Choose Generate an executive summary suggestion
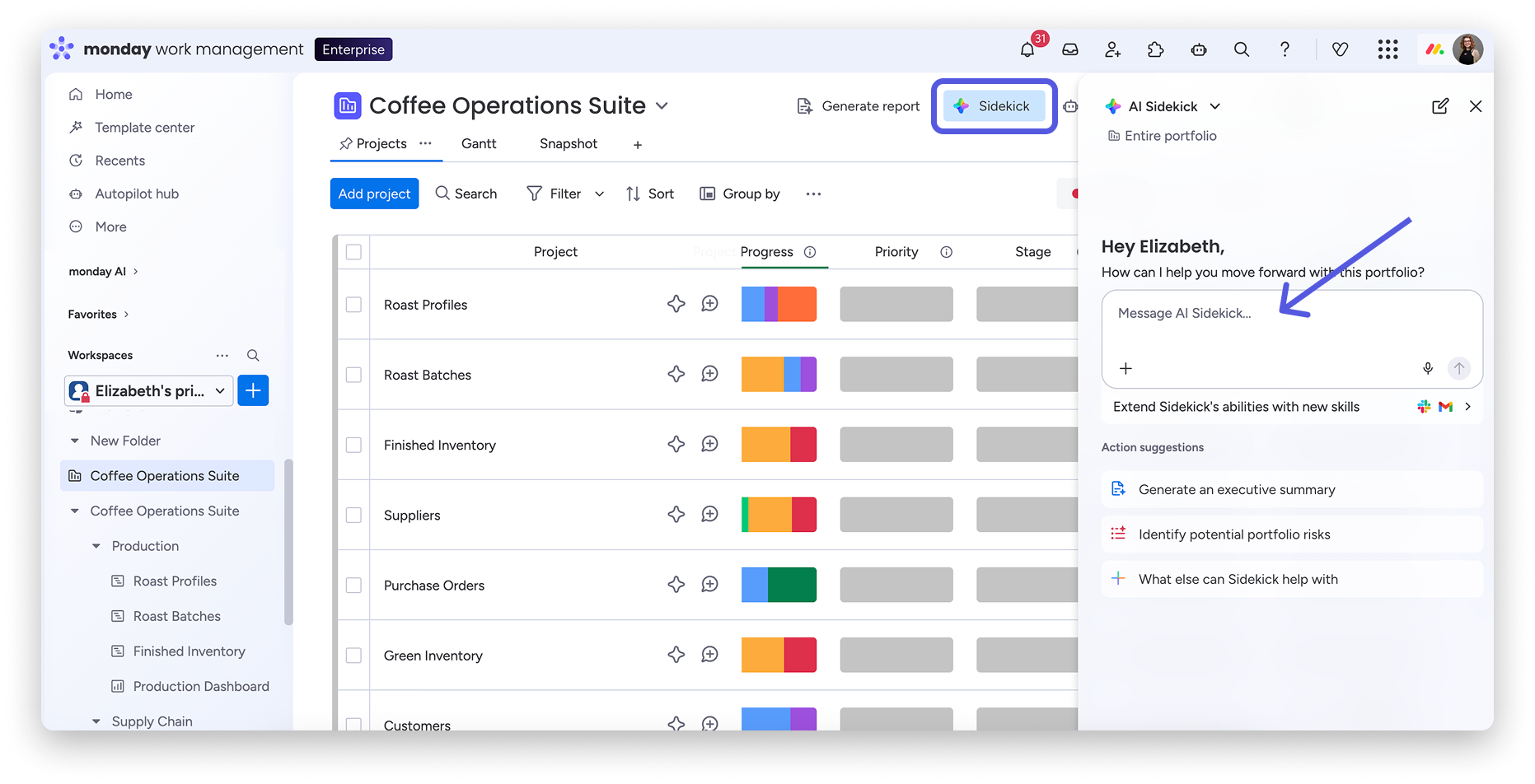Image resolution: width=1535 pixels, height=784 pixels. [1292, 489]
